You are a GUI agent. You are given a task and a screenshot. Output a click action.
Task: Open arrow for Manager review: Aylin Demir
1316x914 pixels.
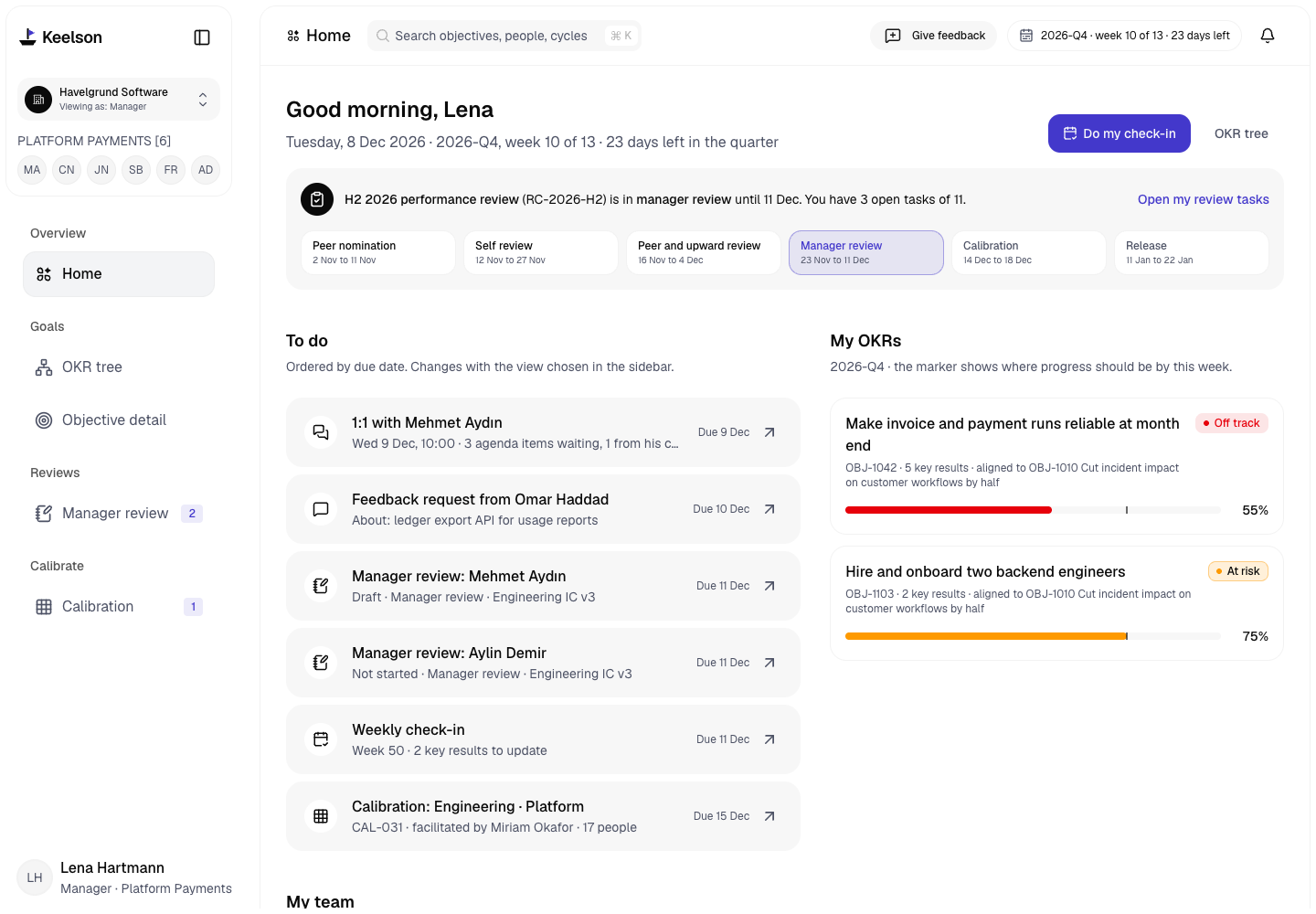pos(769,663)
